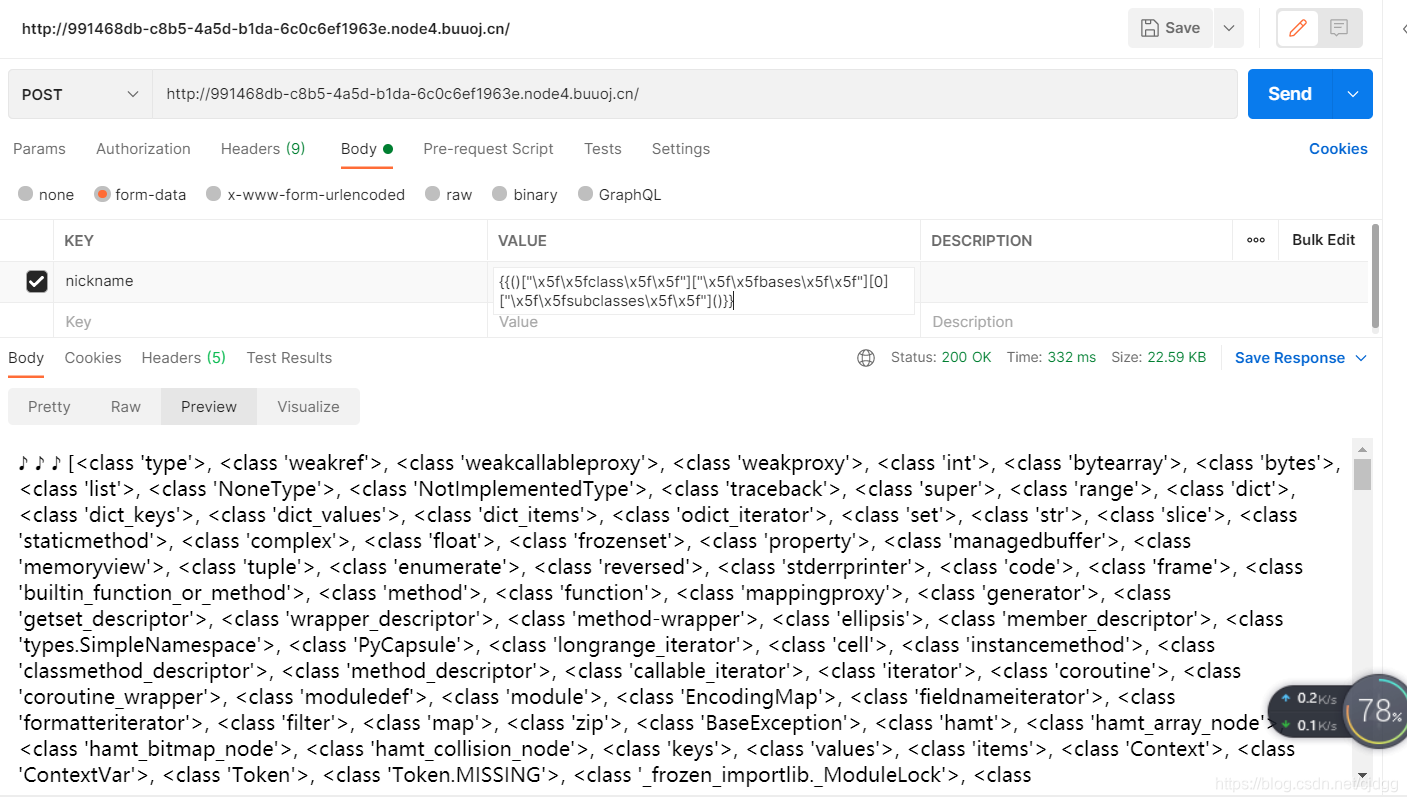Click the request URL field
1407x802 pixels.
click(x=695, y=94)
